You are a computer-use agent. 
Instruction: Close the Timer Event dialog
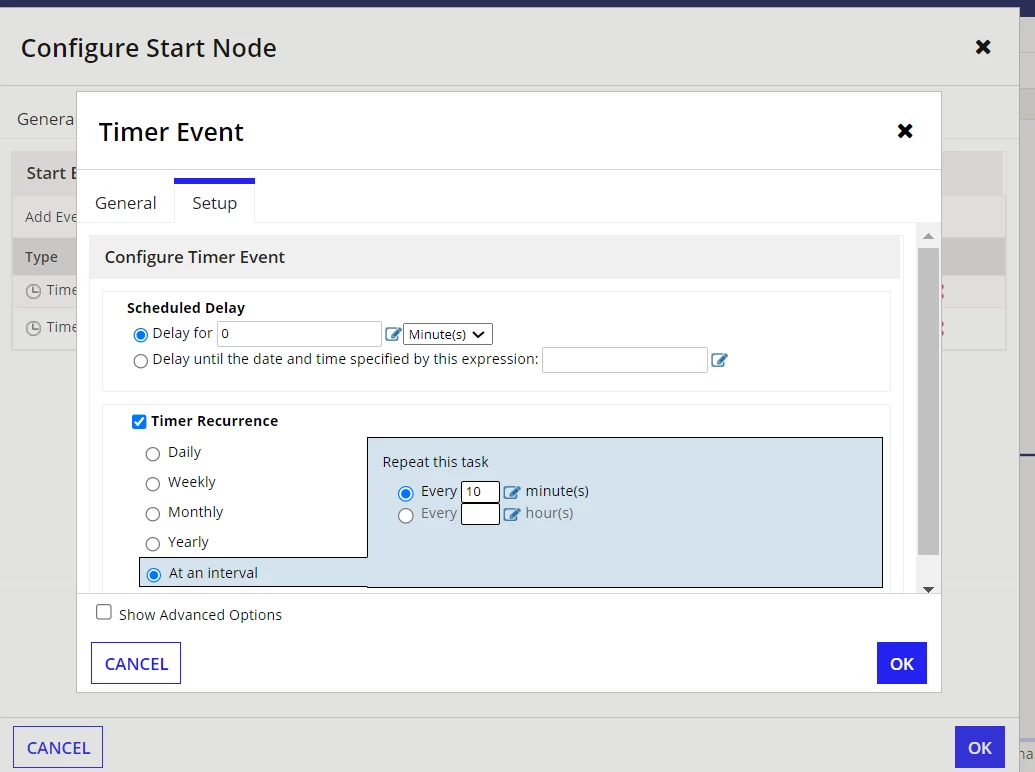[905, 131]
